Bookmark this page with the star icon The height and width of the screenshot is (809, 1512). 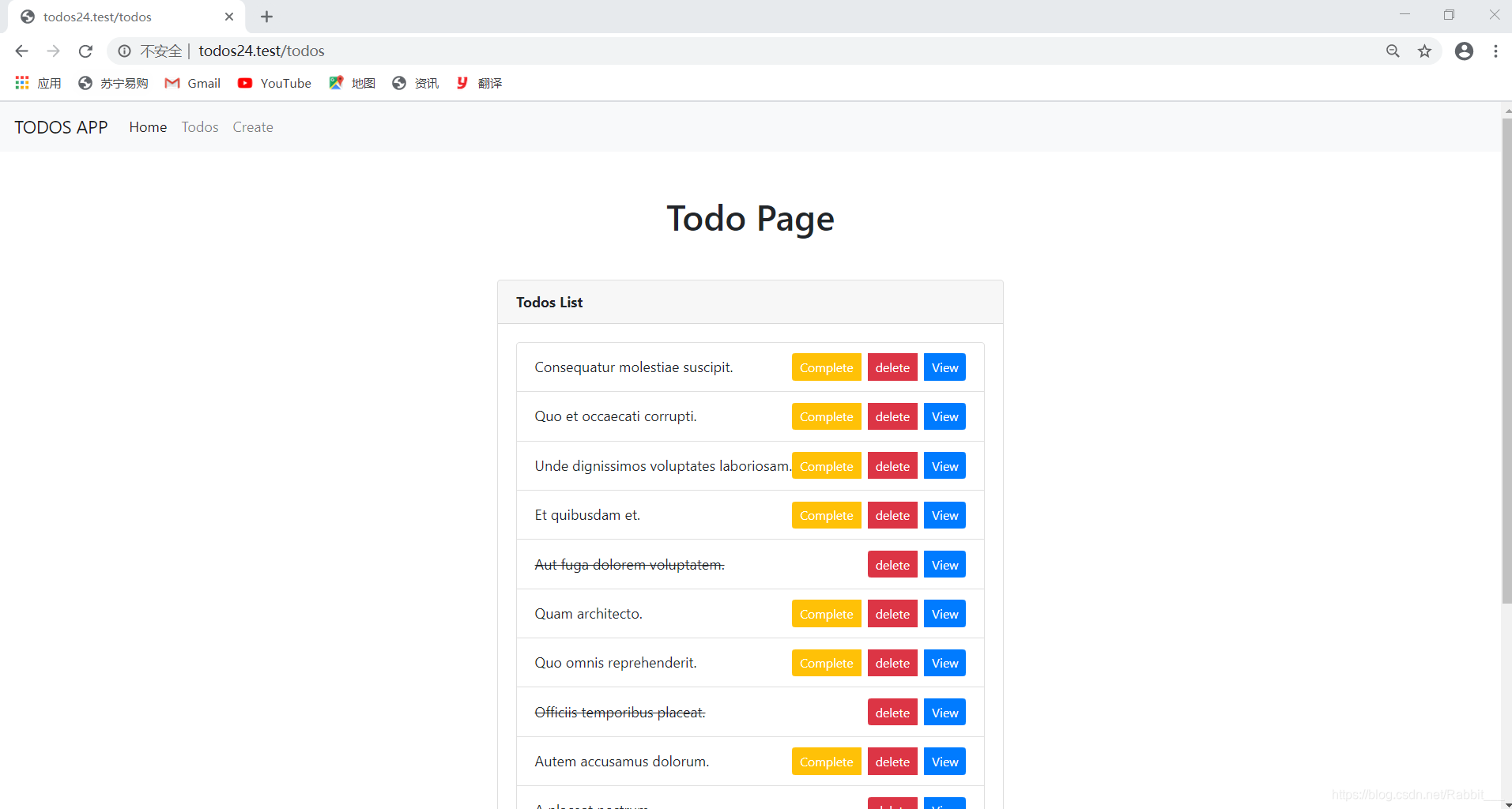tap(1424, 51)
